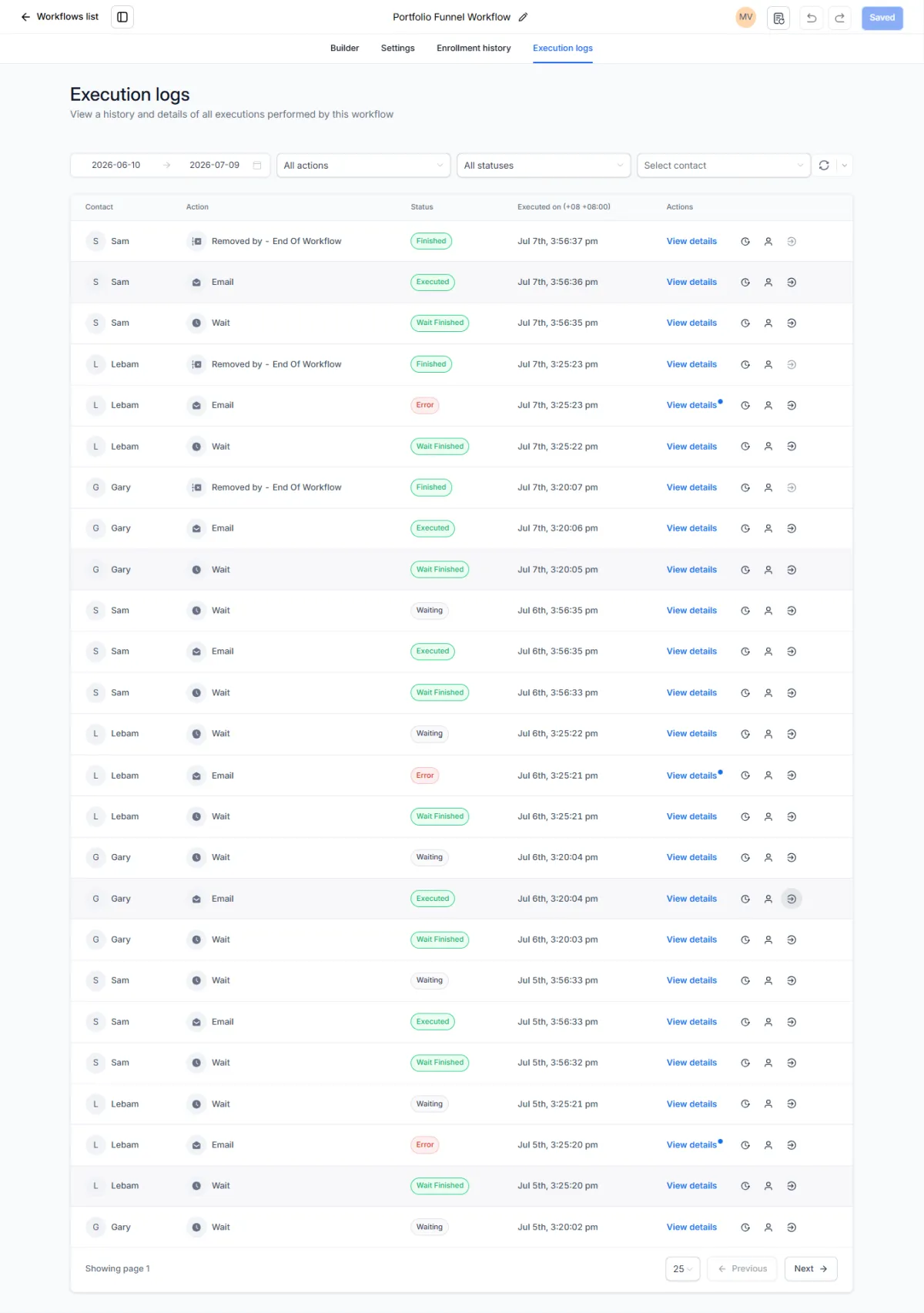Open the page size dropdown showing 25
924x1313 pixels.
point(682,1269)
